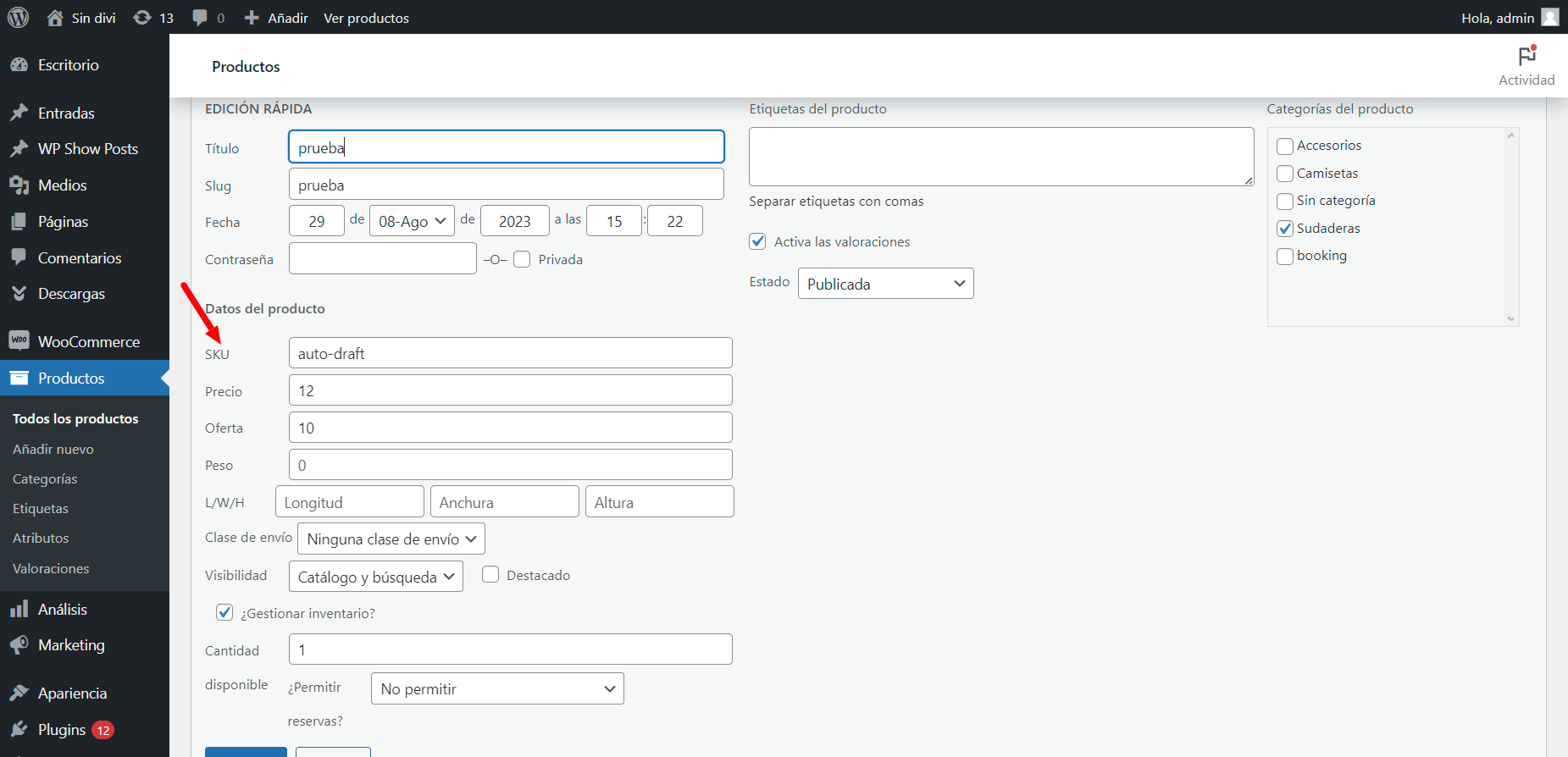Open the reservas dropdown No permitir
The width and height of the screenshot is (1568, 757).
coord(497,688)
